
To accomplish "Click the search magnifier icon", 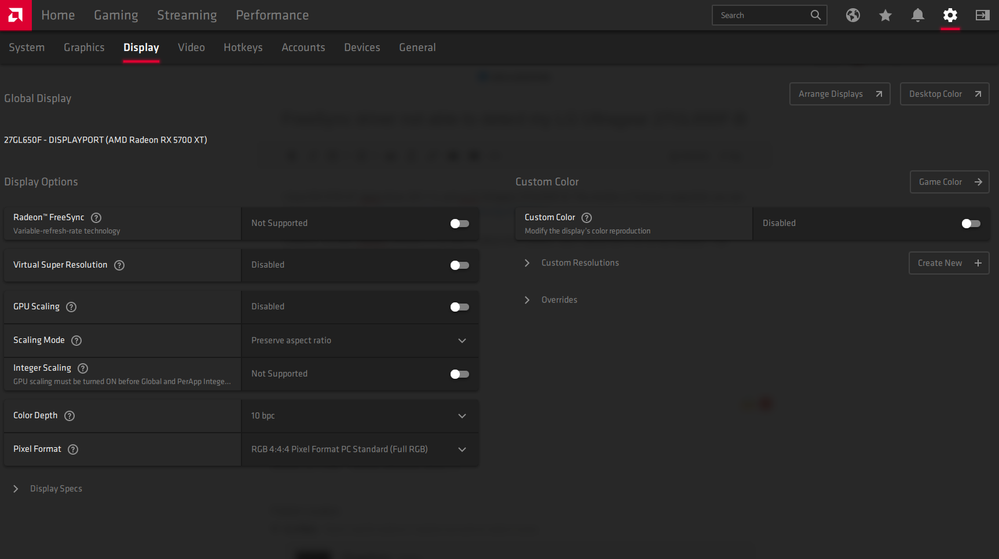I will pyautogui.click(x=816, y=15).
